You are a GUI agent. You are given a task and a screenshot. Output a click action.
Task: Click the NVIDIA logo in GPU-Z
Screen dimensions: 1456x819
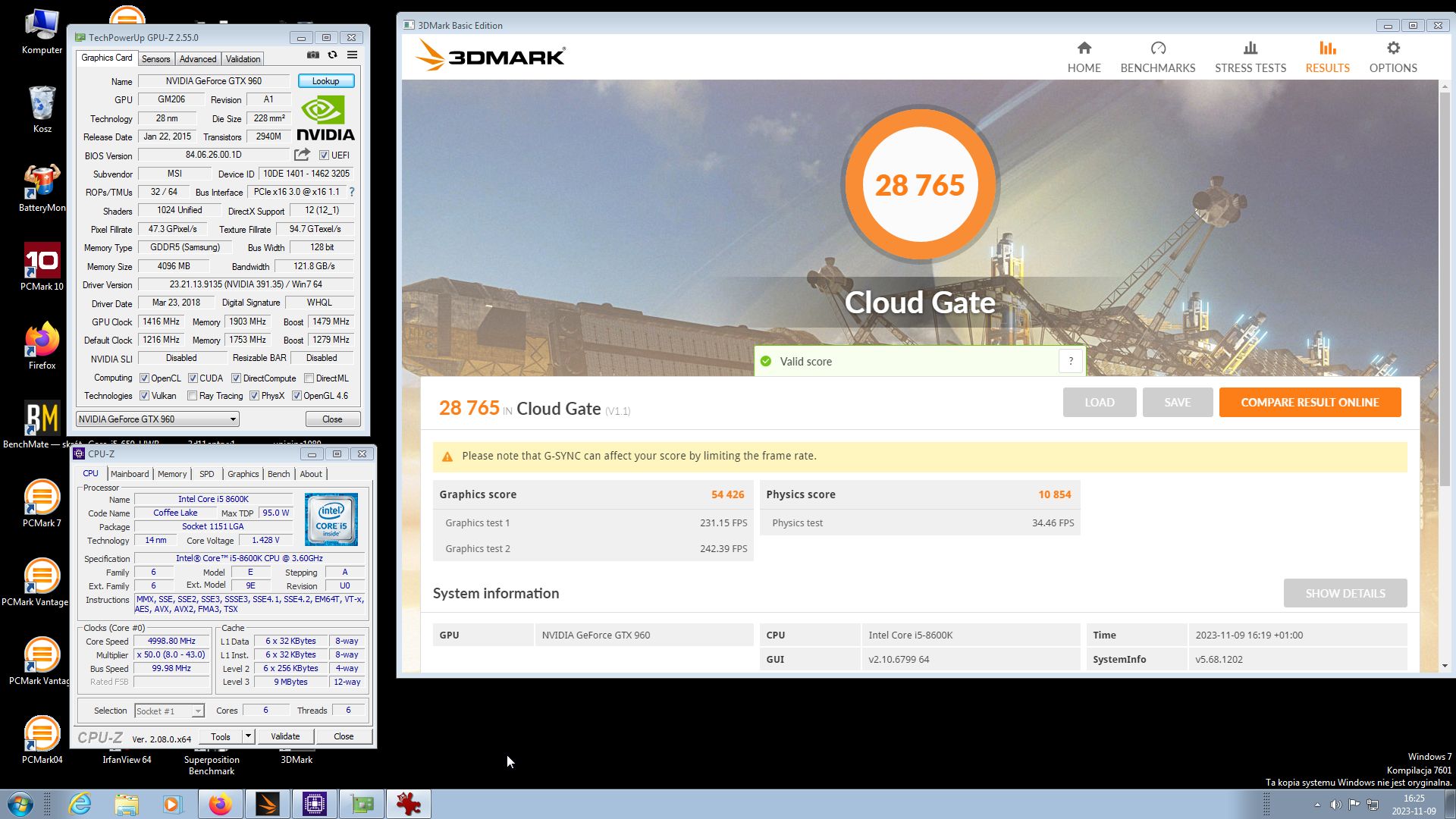(325, 120)
